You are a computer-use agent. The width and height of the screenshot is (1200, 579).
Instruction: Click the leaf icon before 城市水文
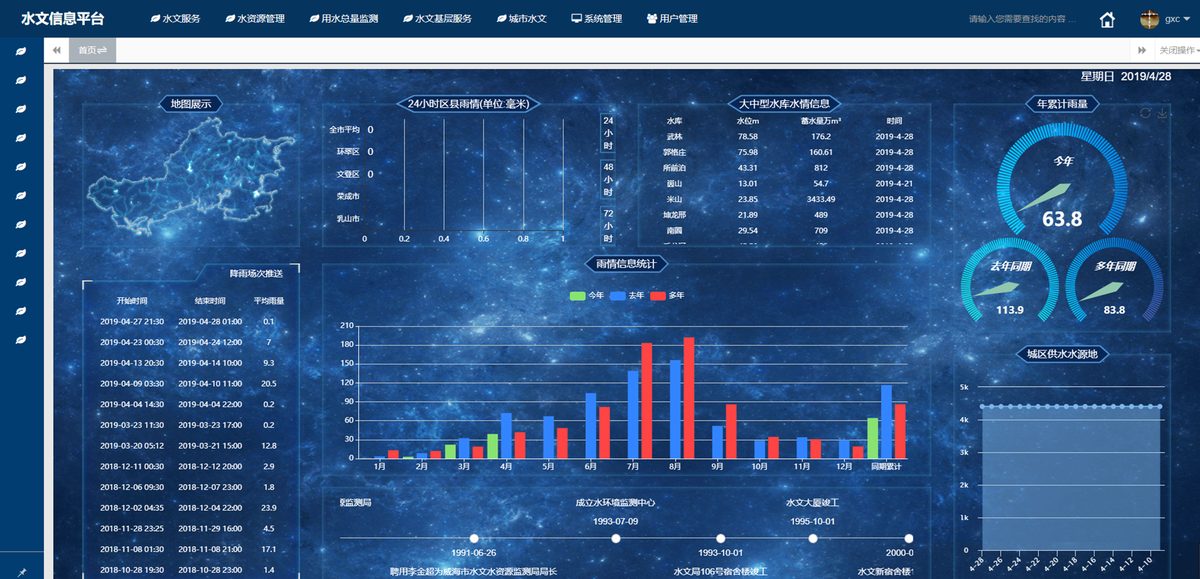point(500,19)
